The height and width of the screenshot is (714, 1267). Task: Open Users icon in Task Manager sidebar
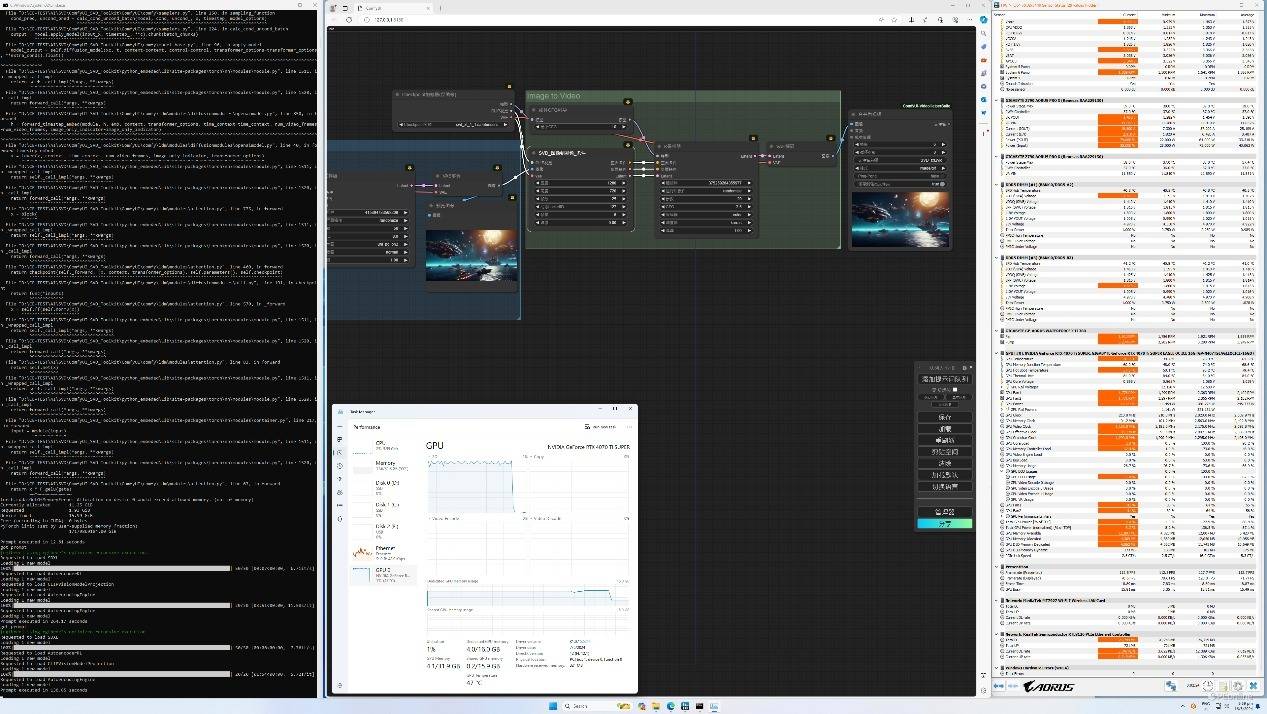340,492
